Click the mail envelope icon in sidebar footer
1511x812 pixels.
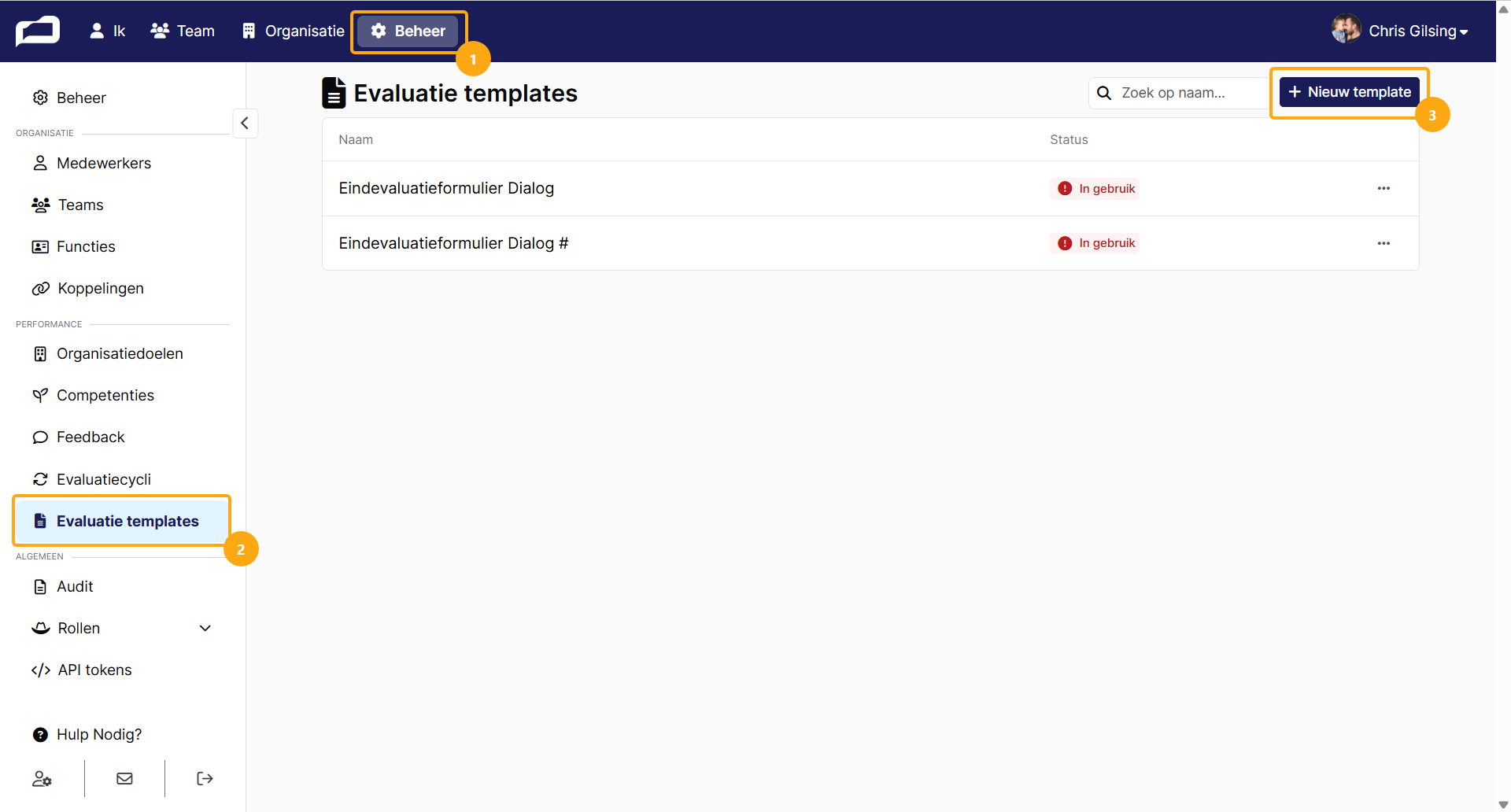point(124,778)
